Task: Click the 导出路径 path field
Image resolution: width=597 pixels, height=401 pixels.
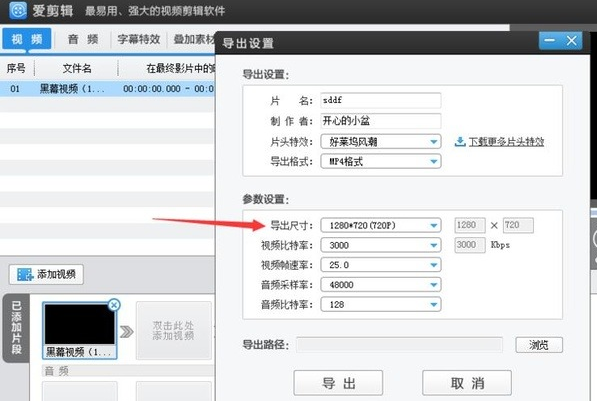Action: pos(399,345)
